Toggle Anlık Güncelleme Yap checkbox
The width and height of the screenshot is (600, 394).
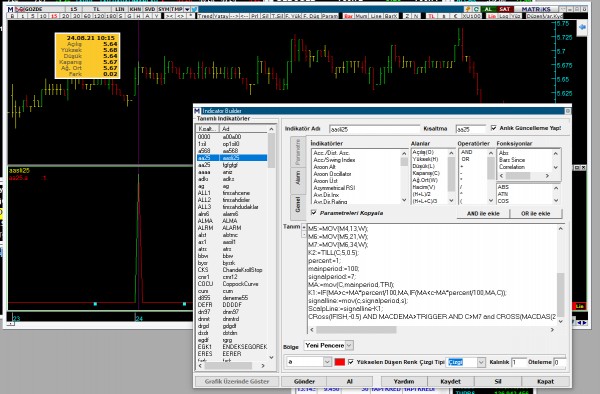(494, 128)
